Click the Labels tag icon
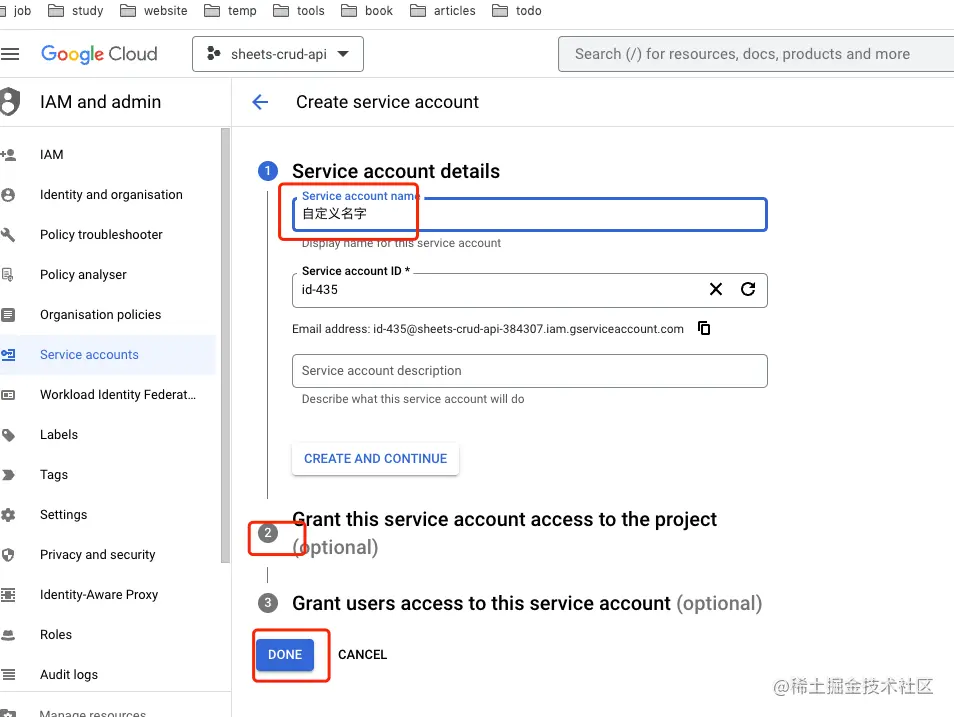The height and width of the screenshot is (717, 954). pyautogui.click(x=14, y=434)
